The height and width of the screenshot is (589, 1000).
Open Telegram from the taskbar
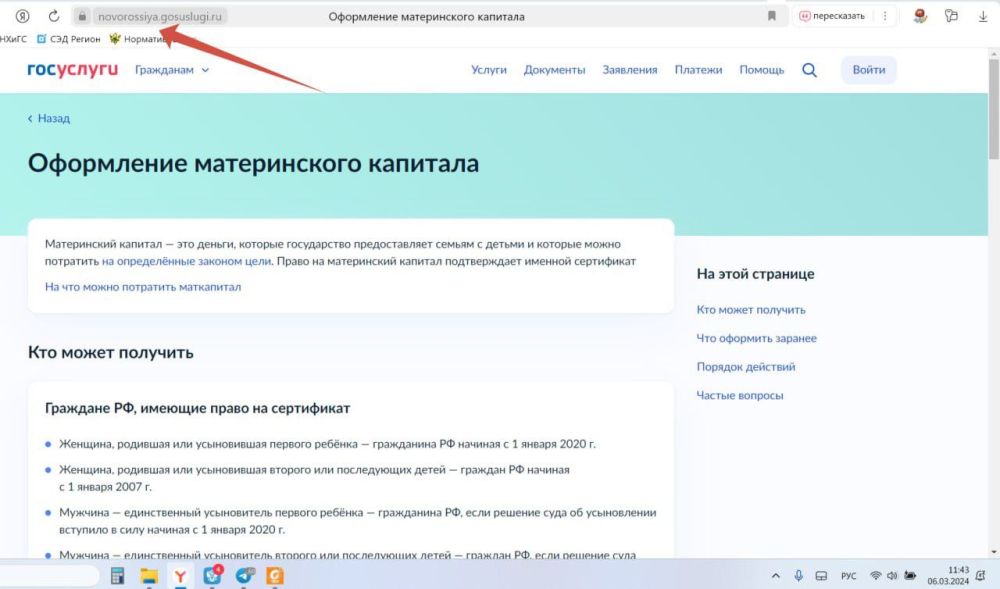[x=244, y=575]
